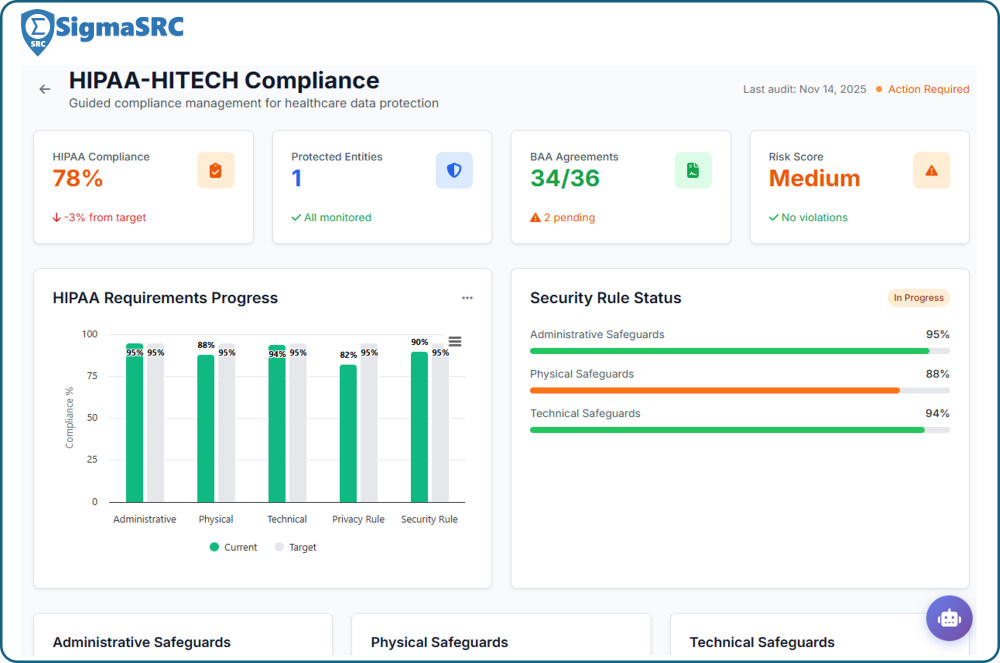The width and height of the screenshot is (1000, 663).
Task: Click the Medium risk score value
Action: click(x=814, y=178)
